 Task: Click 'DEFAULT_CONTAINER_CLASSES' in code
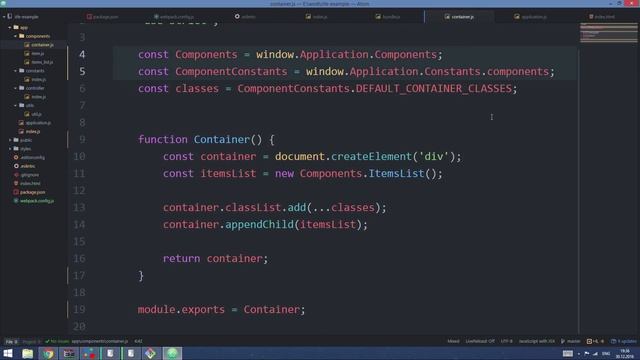pyautogui.click(x=433, y=89)
